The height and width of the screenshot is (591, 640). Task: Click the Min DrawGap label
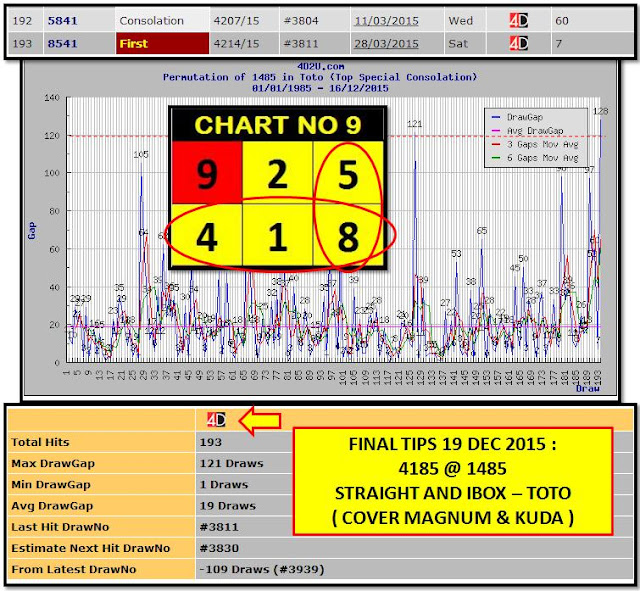(51, 484)
